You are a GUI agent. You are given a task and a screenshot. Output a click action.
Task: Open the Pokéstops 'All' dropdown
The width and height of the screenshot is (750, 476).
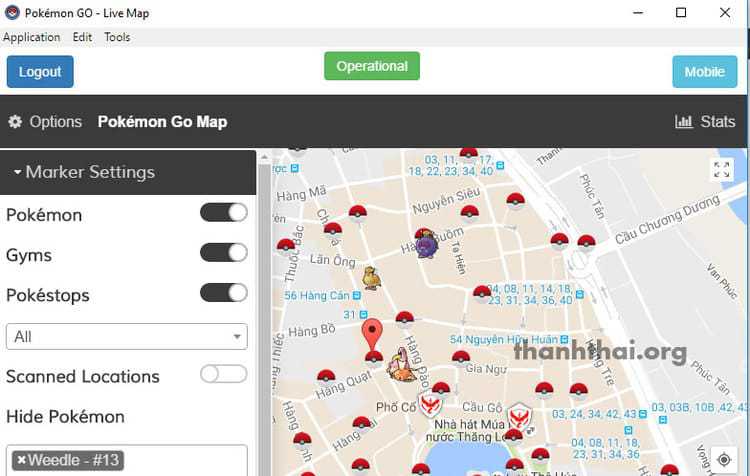coord(126,337)
